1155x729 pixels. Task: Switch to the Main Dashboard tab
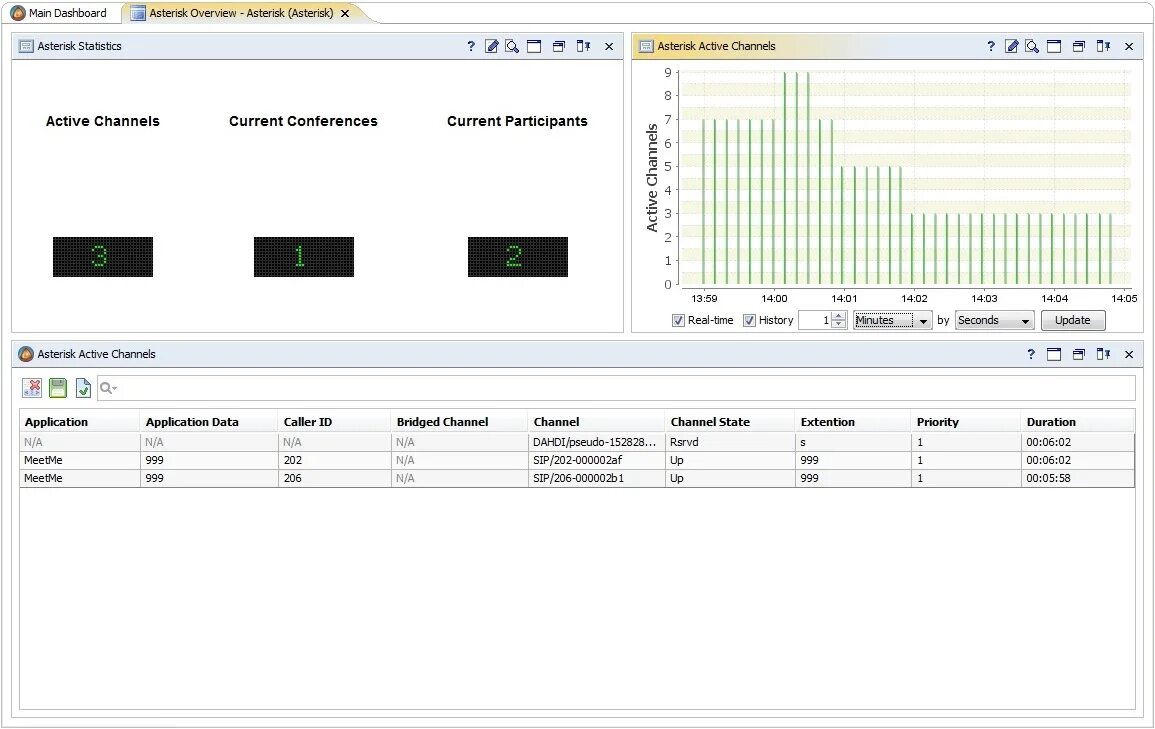pyautogui.click(x=59, y=13)
